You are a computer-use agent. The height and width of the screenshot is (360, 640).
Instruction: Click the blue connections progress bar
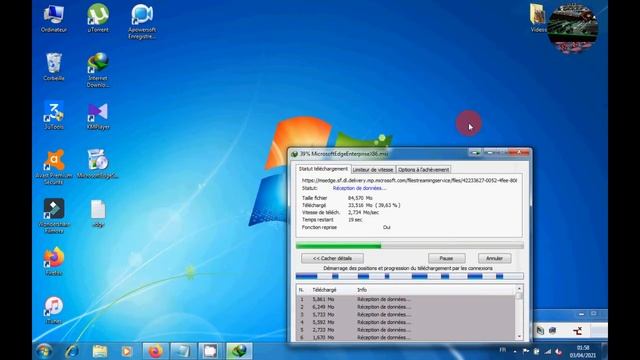tap(409, 276)
